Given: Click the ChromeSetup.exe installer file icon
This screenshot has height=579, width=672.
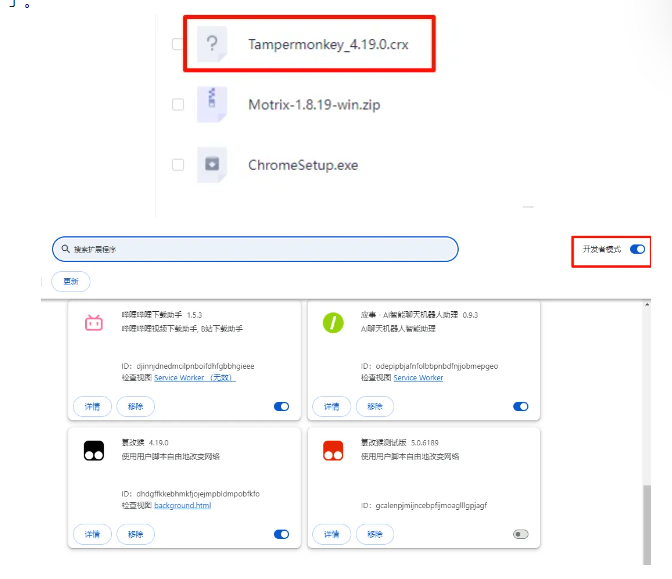Looking at the screenshot, I should [x=212, y=165].
